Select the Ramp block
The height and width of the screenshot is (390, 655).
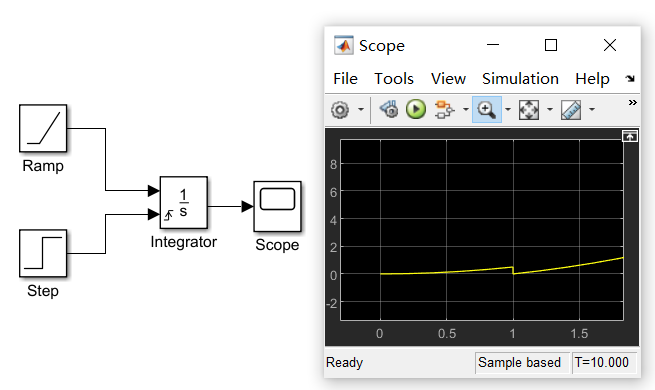43,128
